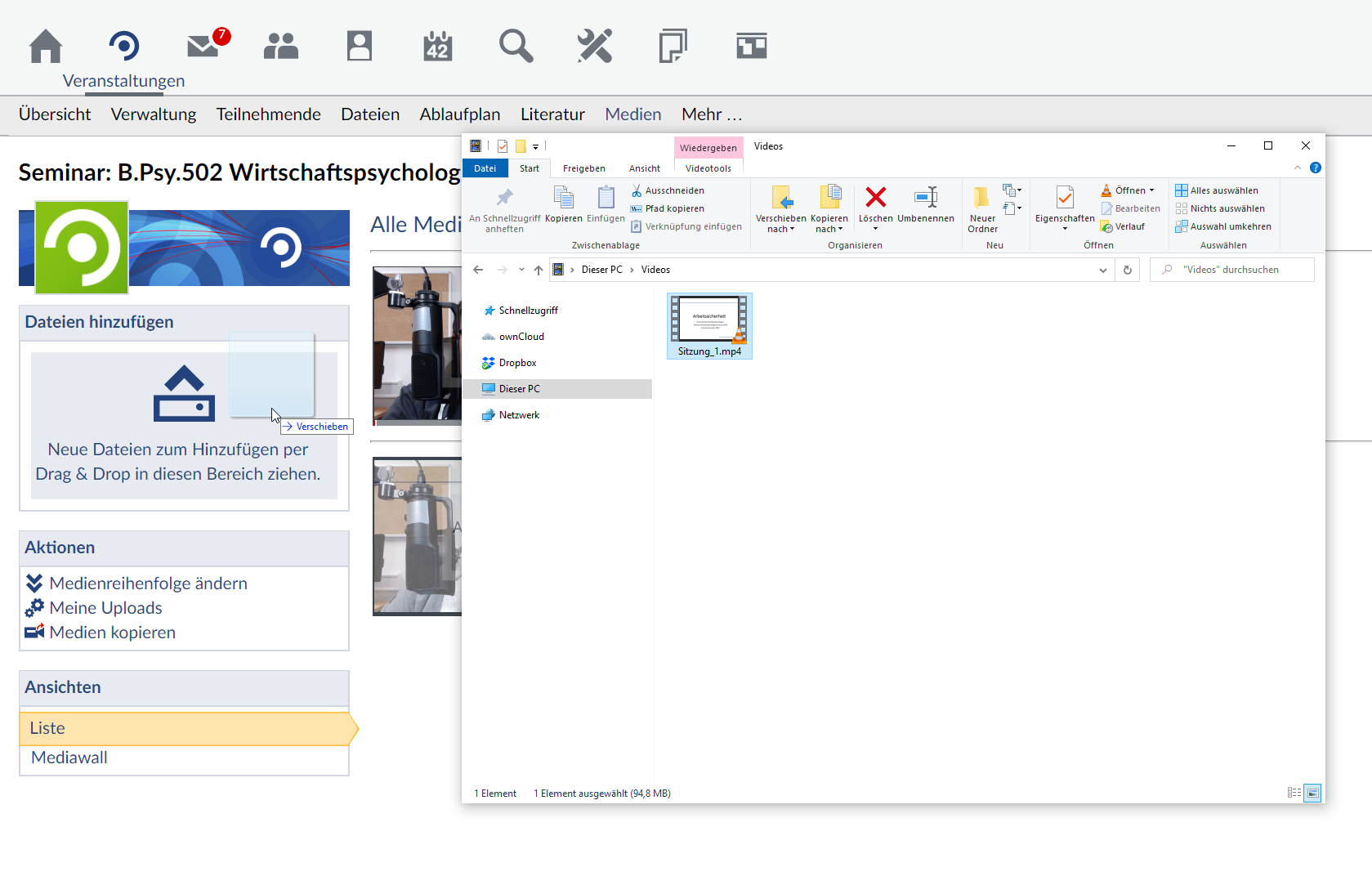
Task: Expand the Mehr … menu
Action: pos(712,114)
